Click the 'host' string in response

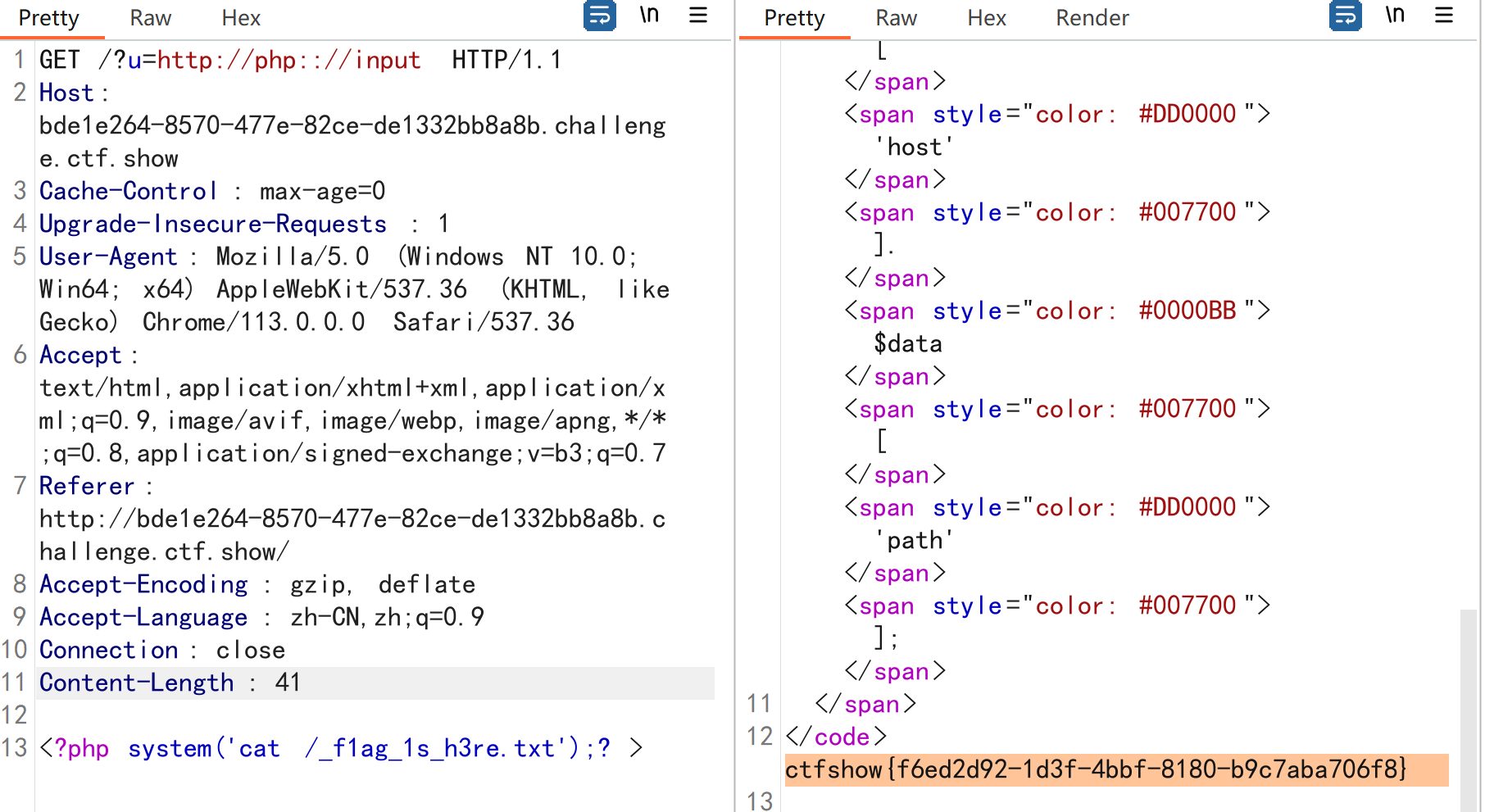(914, 147)
